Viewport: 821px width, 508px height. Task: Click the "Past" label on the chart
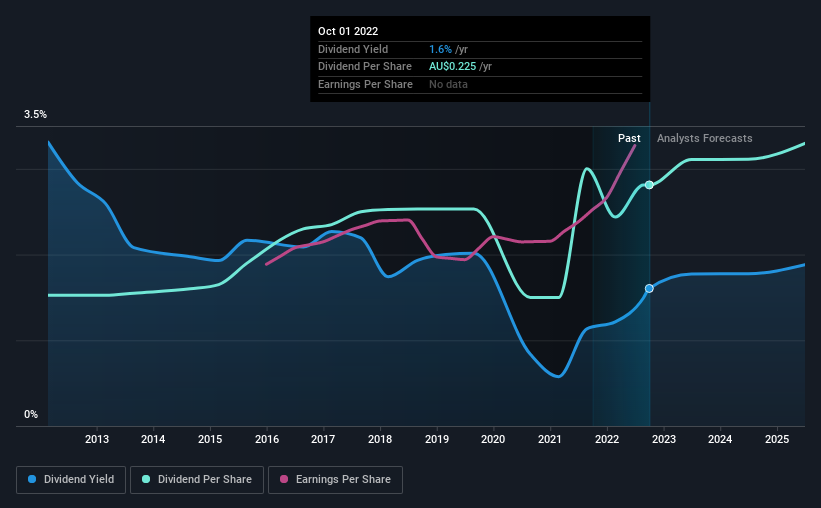(629, 139)
